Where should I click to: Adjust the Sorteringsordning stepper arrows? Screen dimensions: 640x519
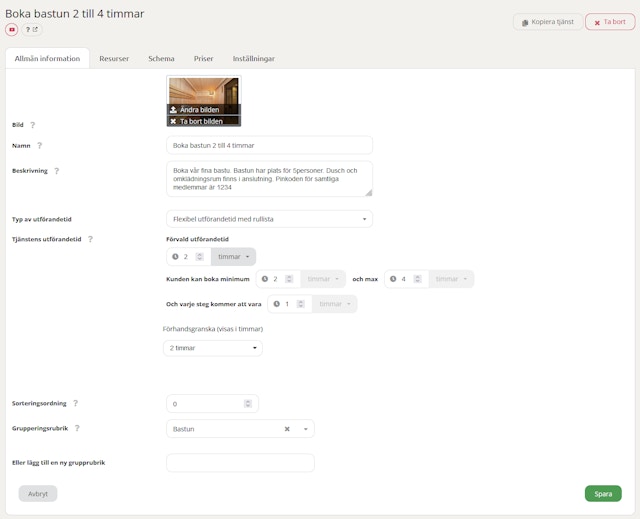pyautogui.click(x=248, y=404)
